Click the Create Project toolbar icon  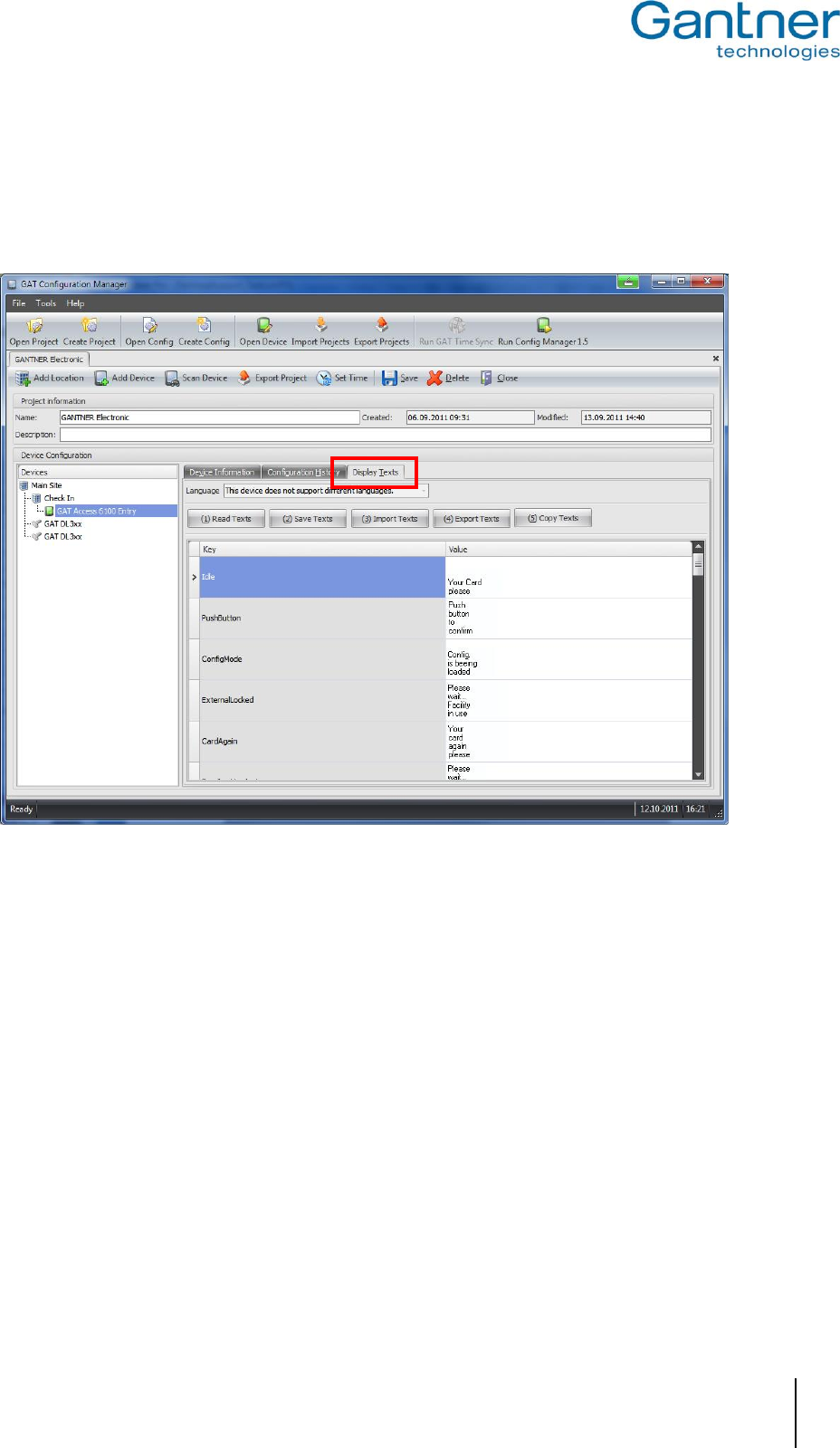(x=90, y=326)
